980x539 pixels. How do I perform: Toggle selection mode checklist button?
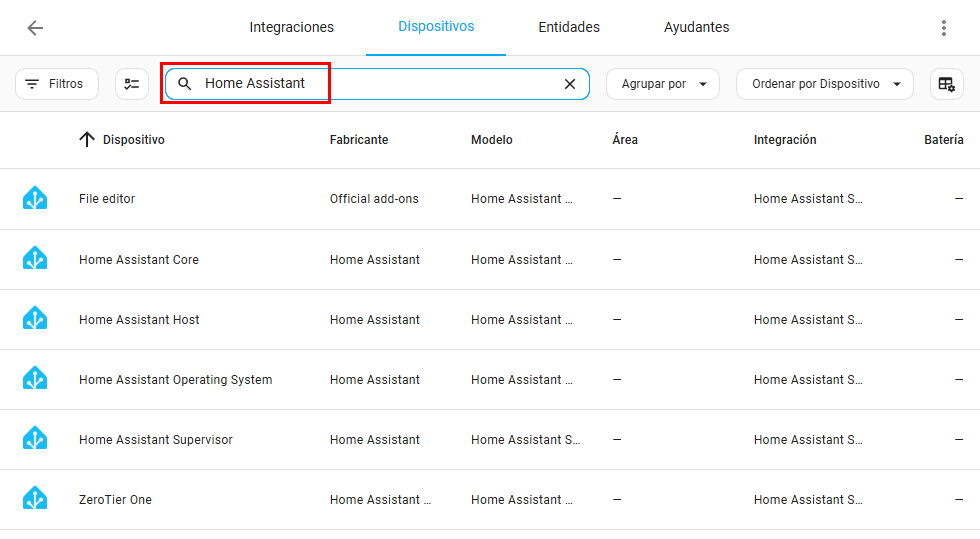pos(132,84)
